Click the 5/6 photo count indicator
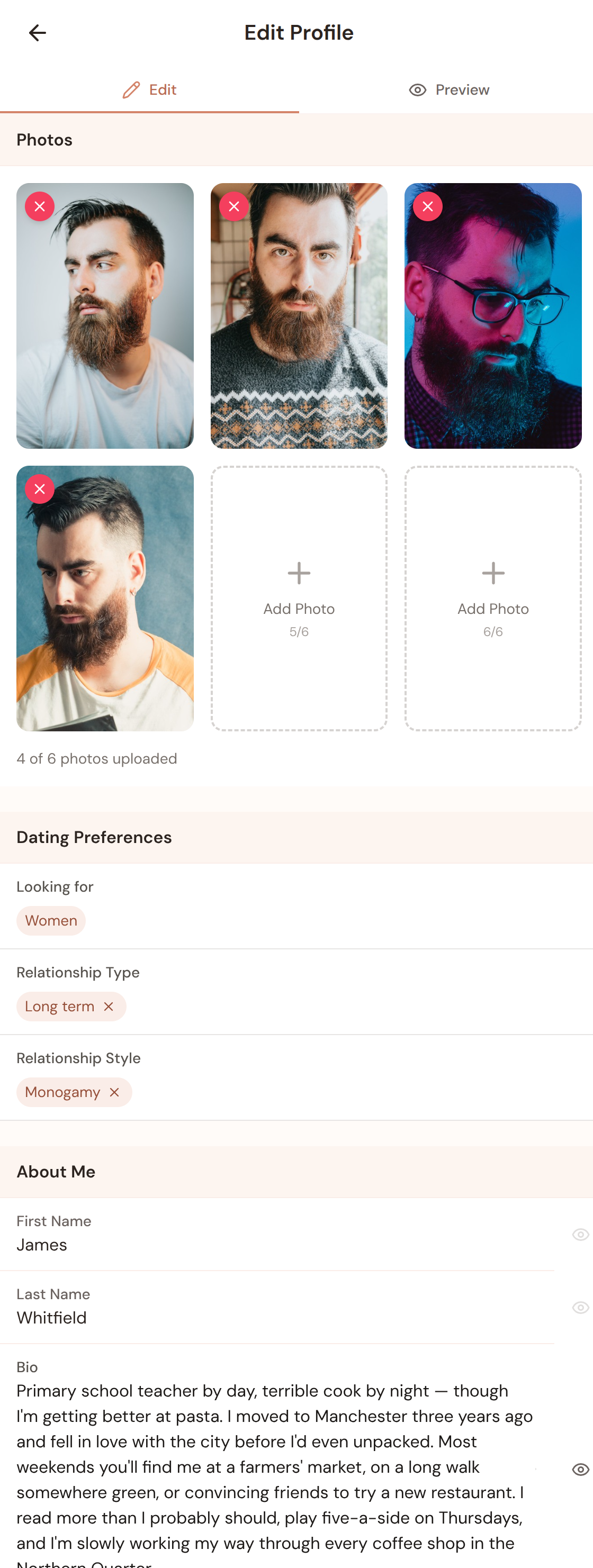Viewport: 593px width, 1568px height. pyautogui.click(x=299, y=631)
